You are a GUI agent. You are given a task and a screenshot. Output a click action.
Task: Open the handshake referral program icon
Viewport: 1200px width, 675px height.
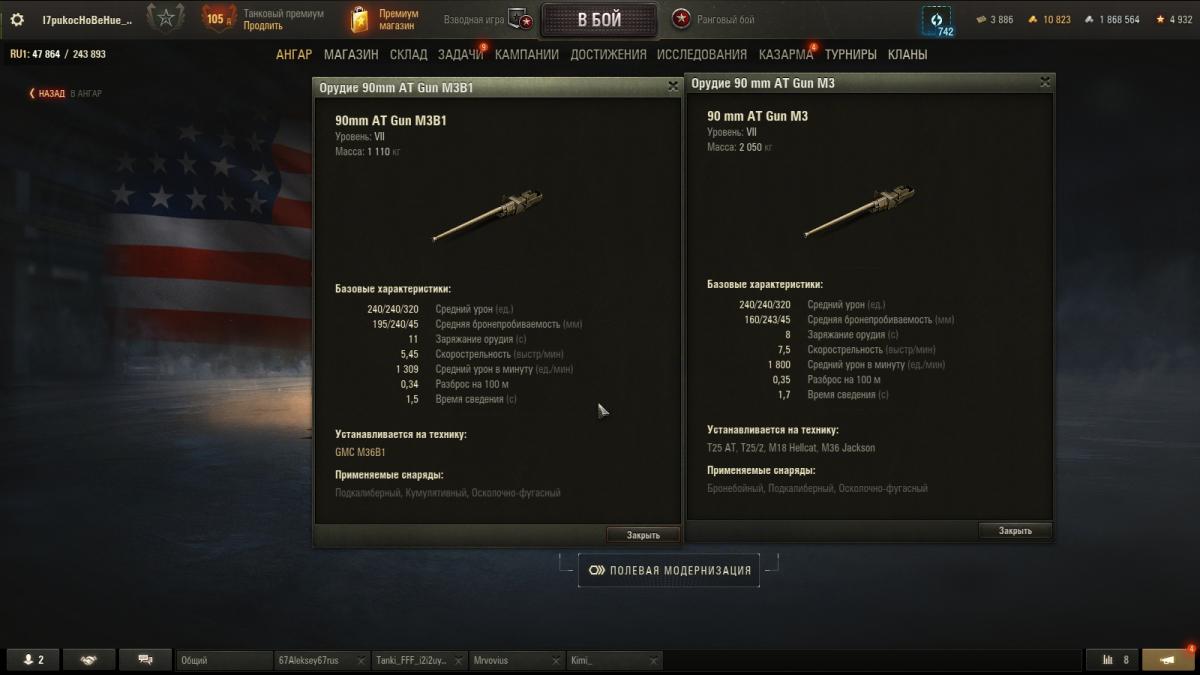[89, 660]
